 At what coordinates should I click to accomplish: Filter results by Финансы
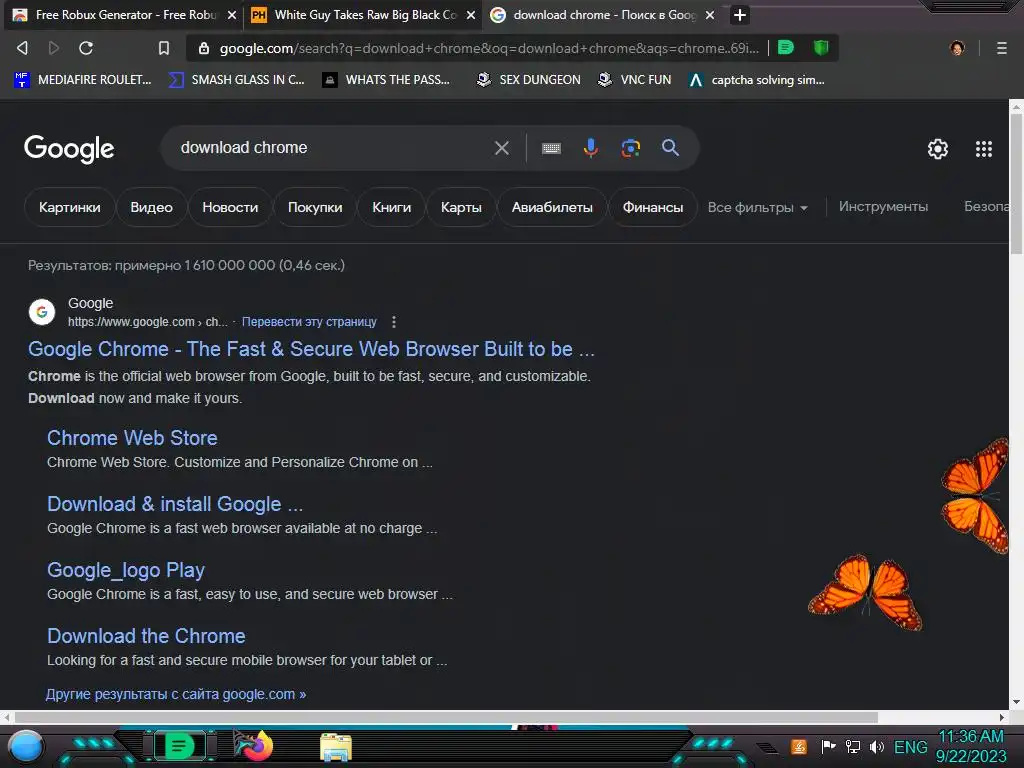click(652, 208)
